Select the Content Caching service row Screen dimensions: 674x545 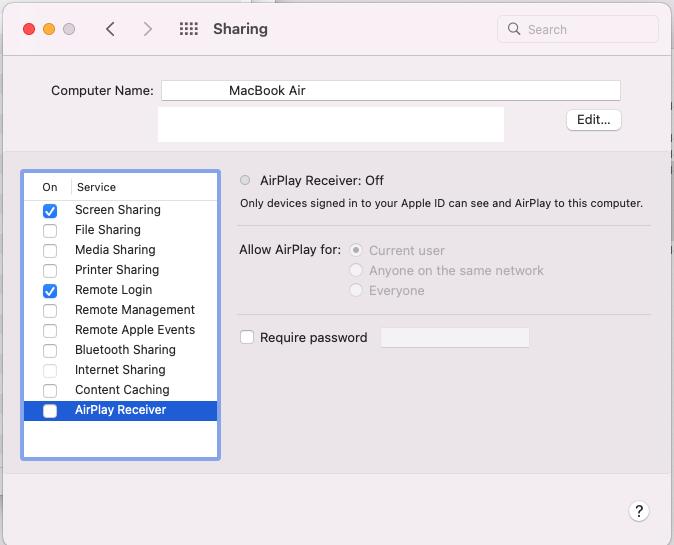click(120, 390)
